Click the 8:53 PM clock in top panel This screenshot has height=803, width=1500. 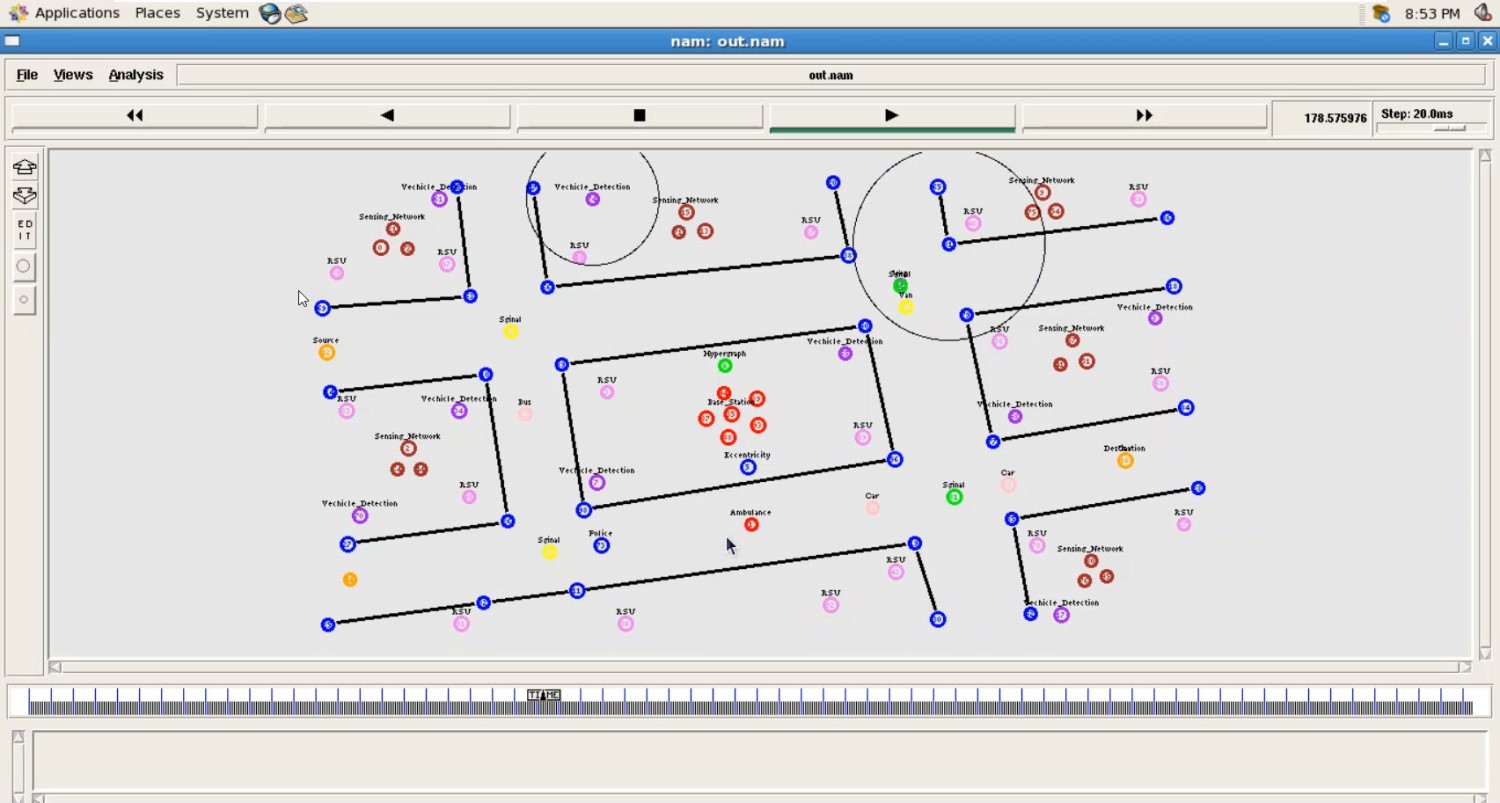coord(1432,13)
